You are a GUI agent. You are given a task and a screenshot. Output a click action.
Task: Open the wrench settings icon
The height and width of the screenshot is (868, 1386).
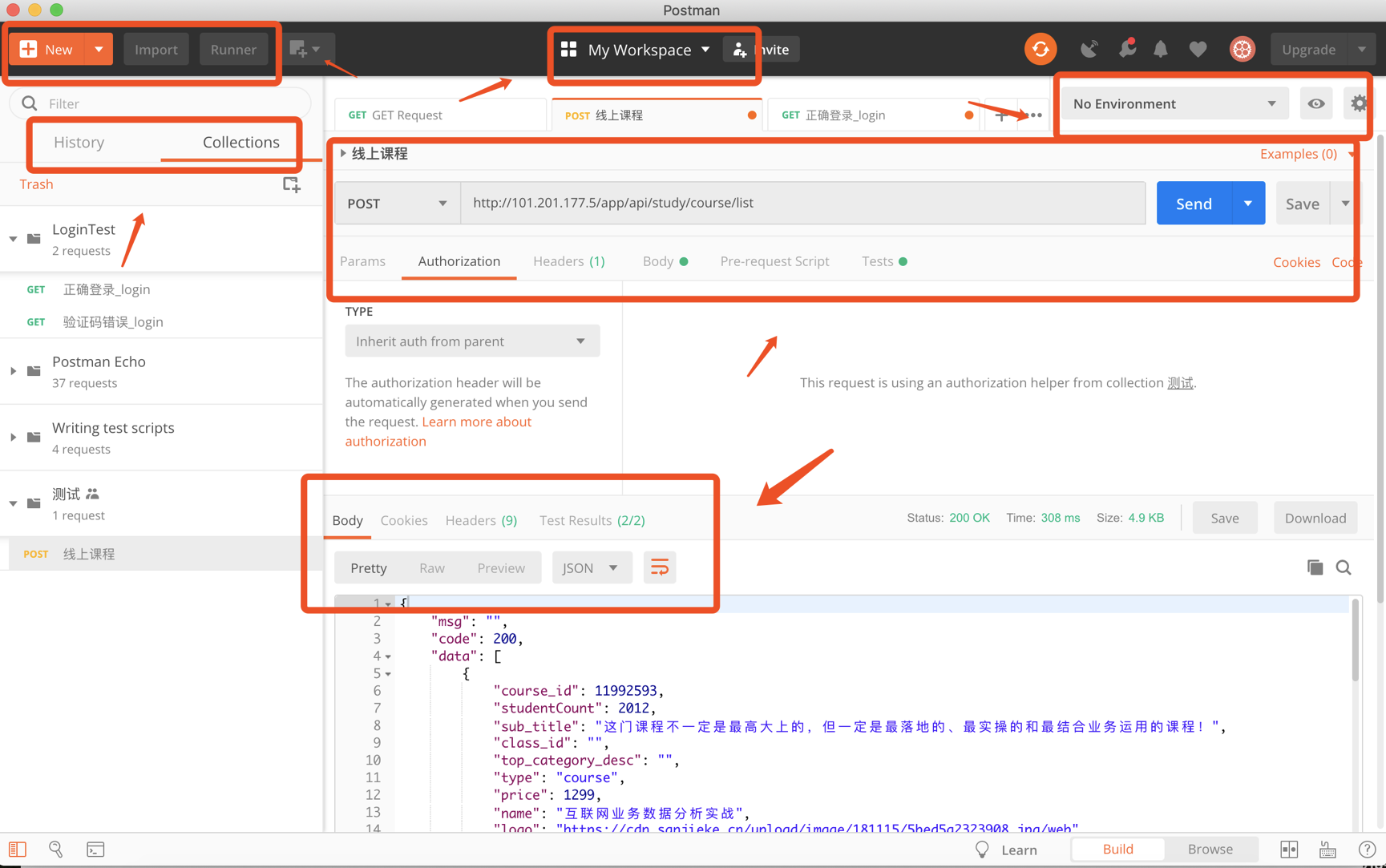point(1127,49)
